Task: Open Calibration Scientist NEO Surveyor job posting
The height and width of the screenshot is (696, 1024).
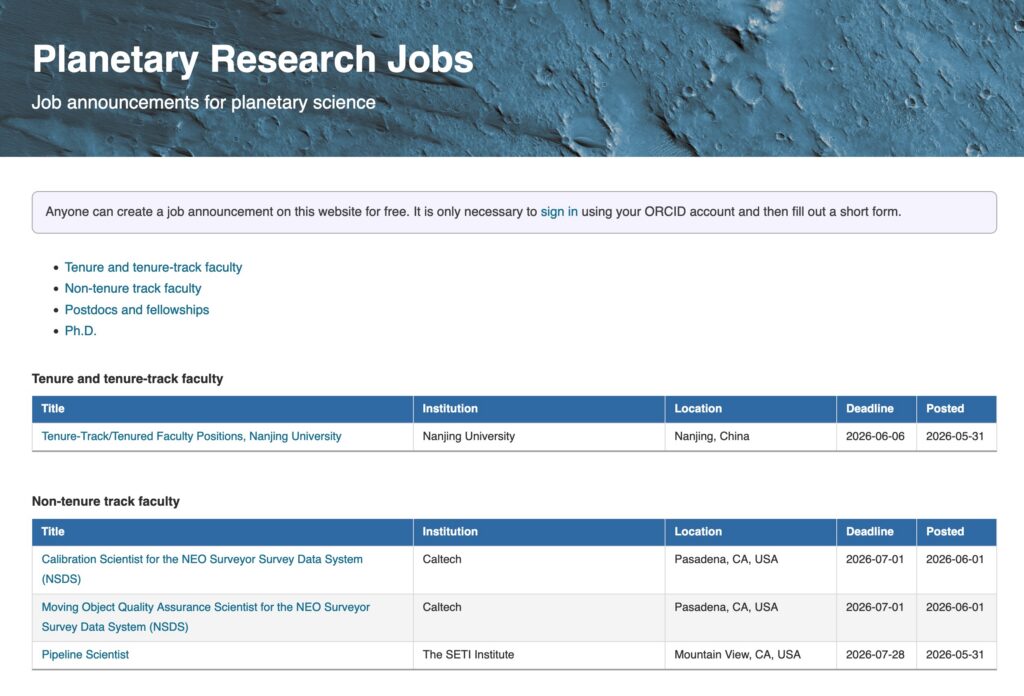Action: click(202, 569)
